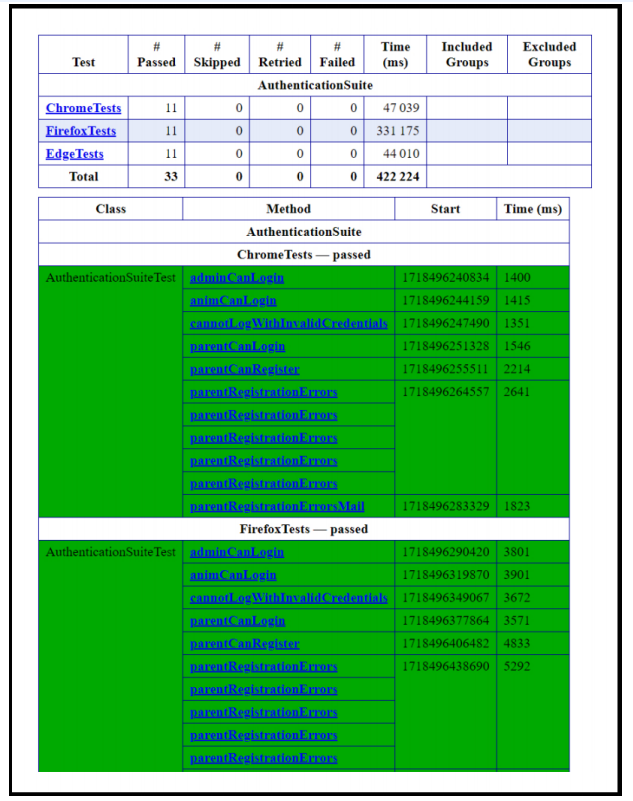Click the Total row label
Viewport: 633px width, 801px height.
coord(83,177)
